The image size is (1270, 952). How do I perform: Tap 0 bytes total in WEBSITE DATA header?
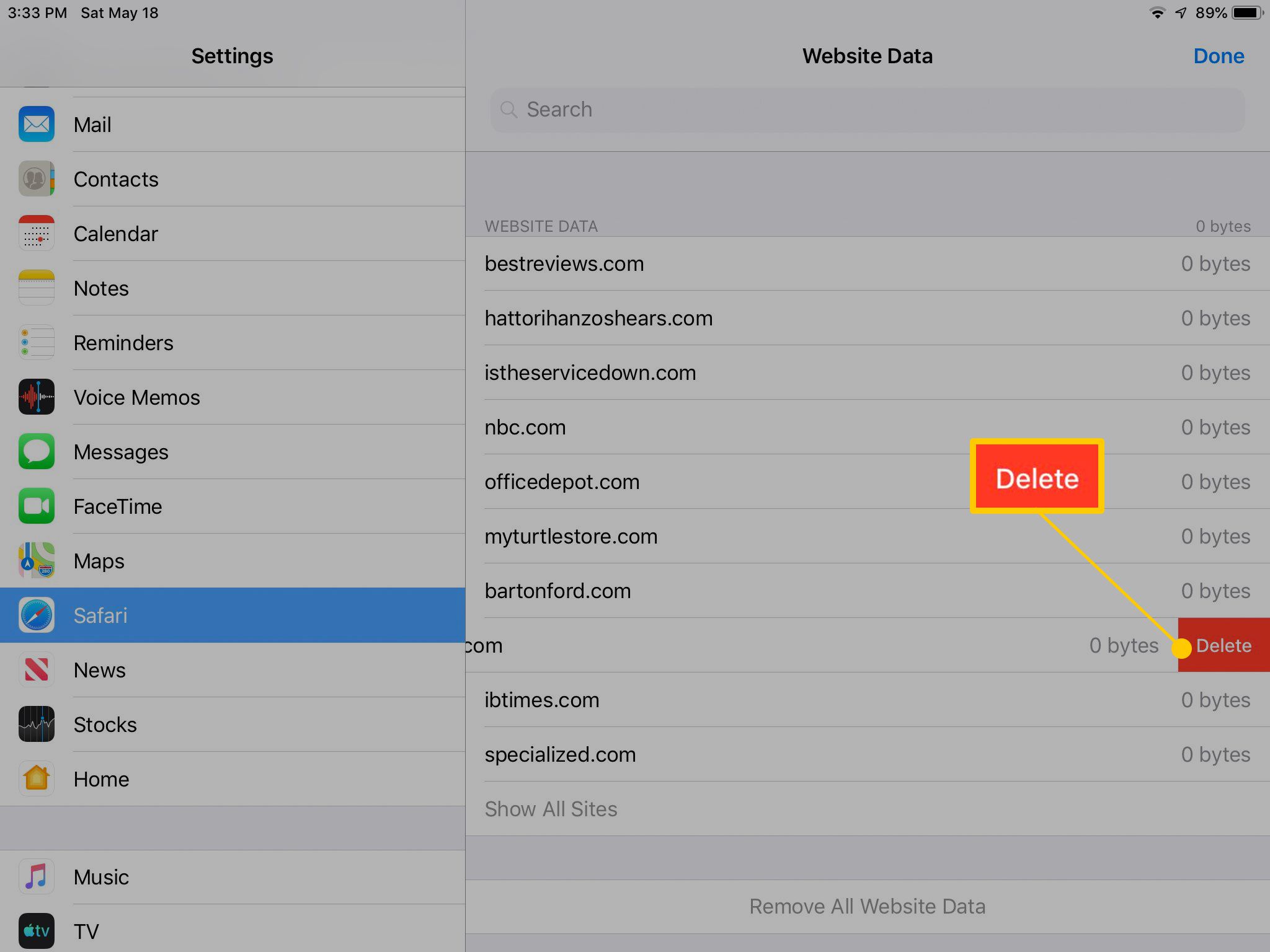pos(1223,226)
